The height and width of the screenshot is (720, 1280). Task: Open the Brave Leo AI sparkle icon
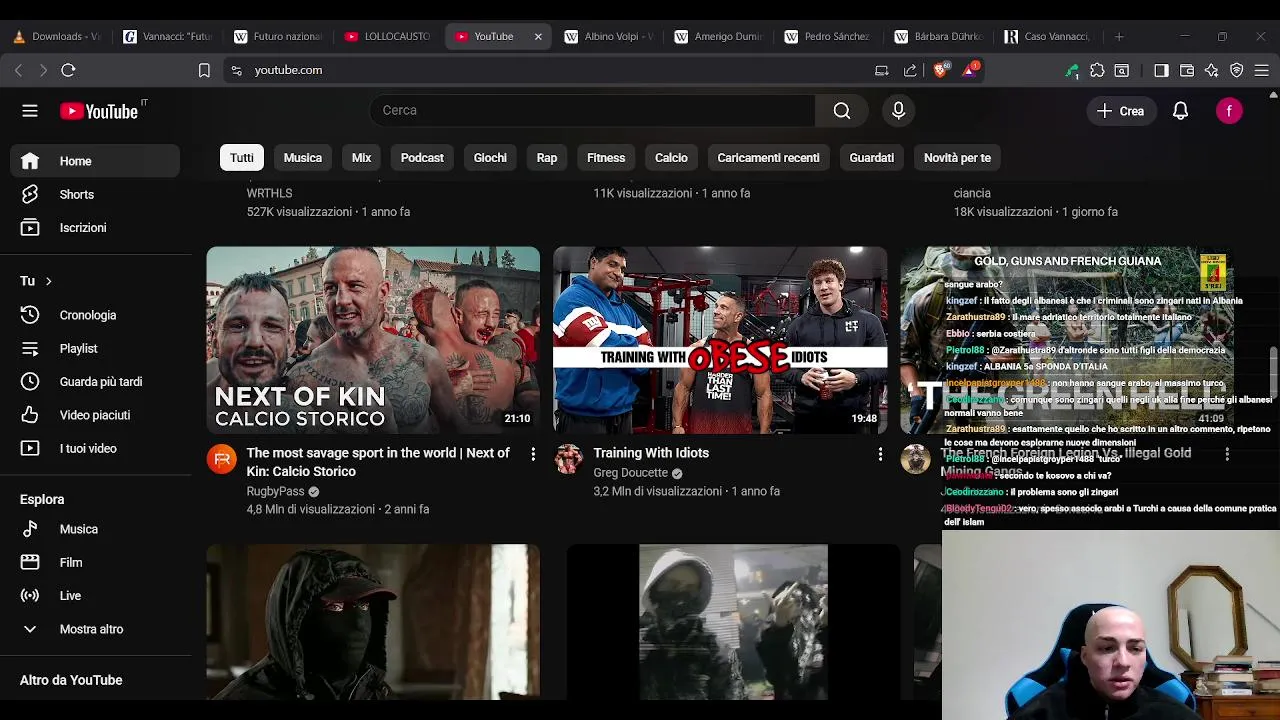pos(1212,70)
